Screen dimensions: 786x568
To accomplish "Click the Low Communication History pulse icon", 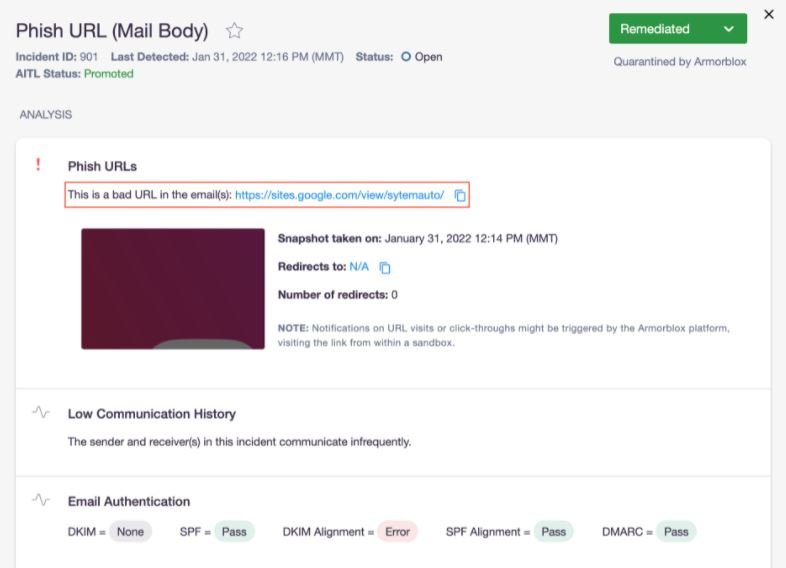I will click(x=41, y=413).
